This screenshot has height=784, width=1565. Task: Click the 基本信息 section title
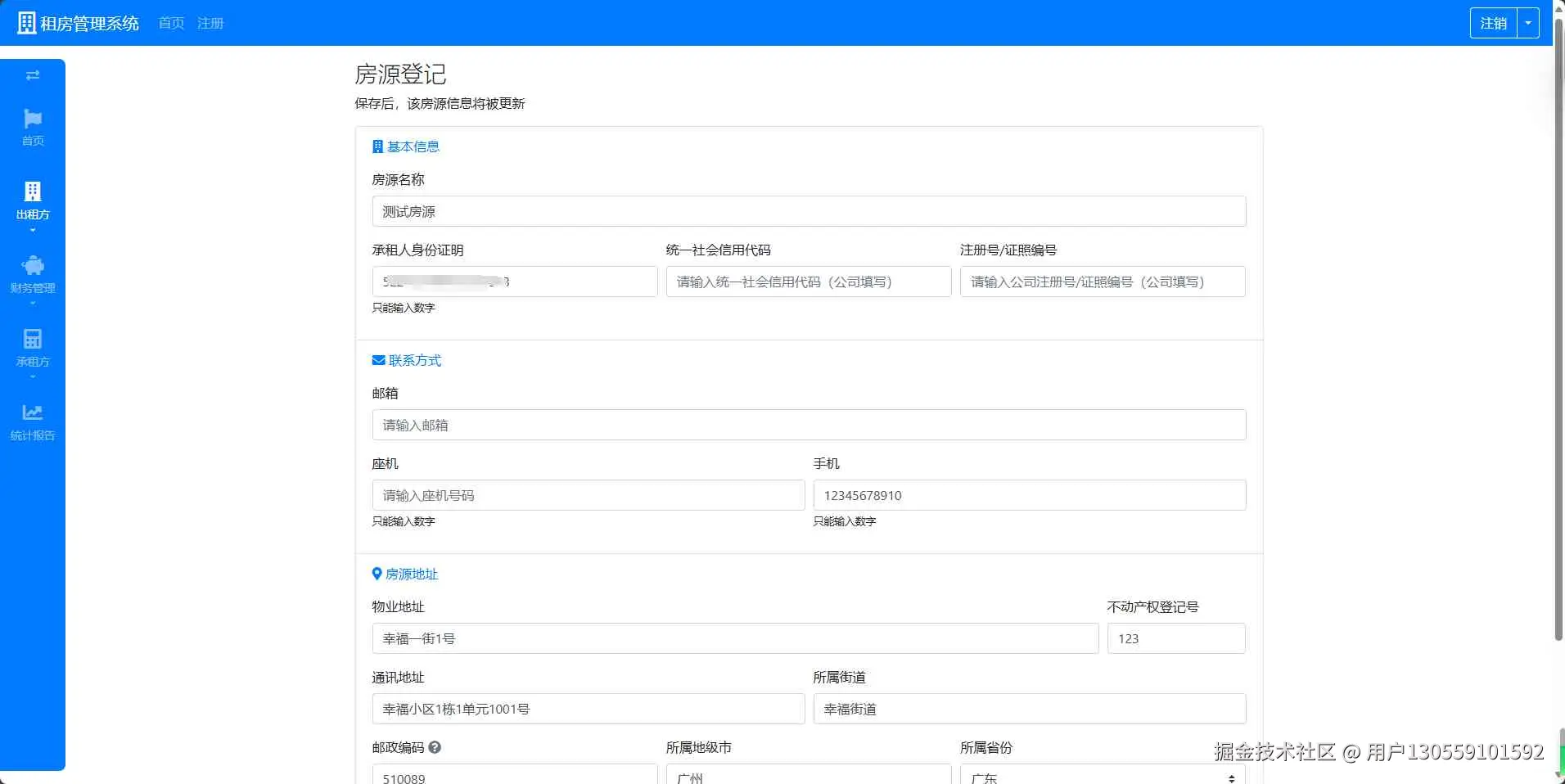coord(413,146)
